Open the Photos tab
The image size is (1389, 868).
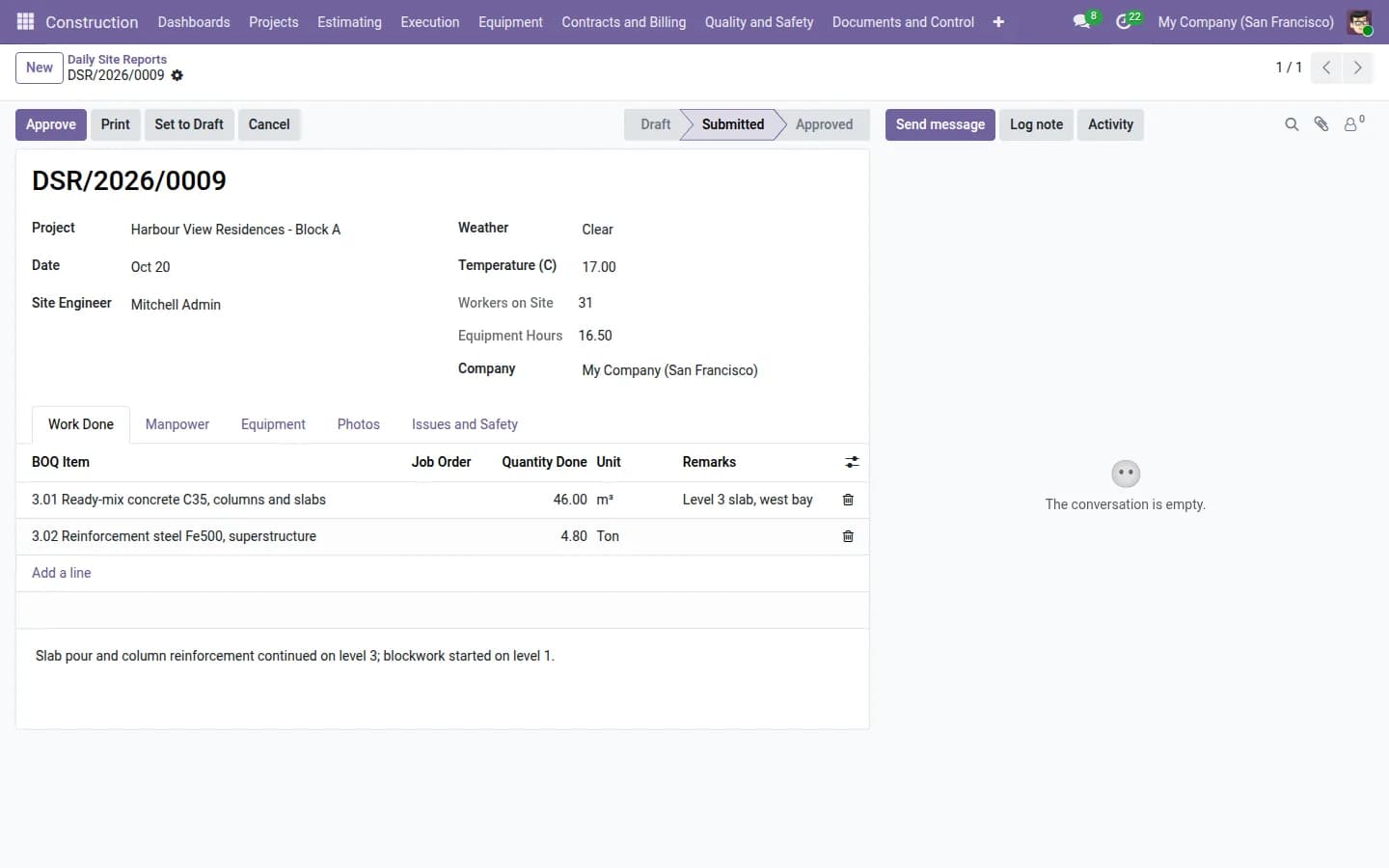point(359,424)
